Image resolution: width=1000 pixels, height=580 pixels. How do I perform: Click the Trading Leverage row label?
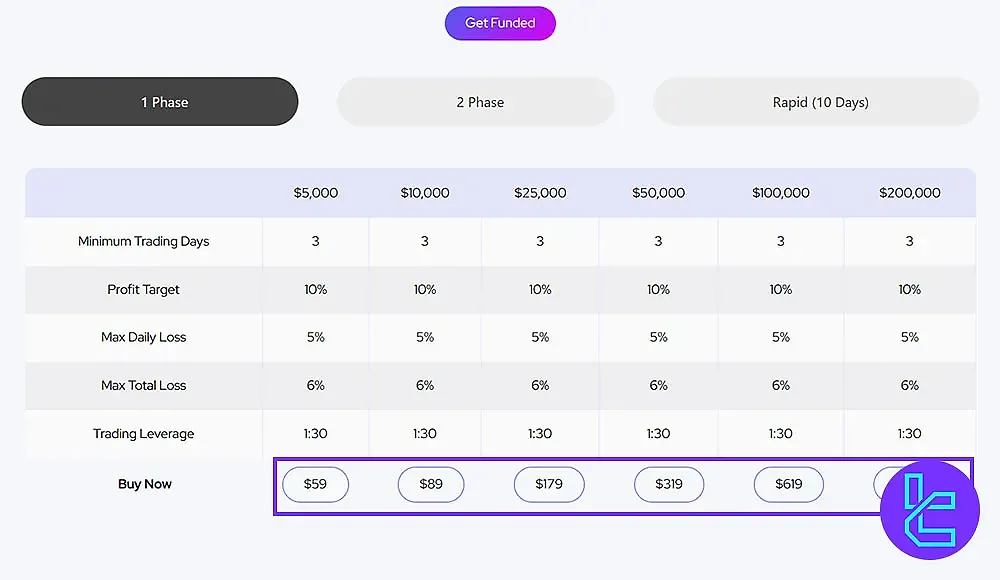(x=143, y=433)
